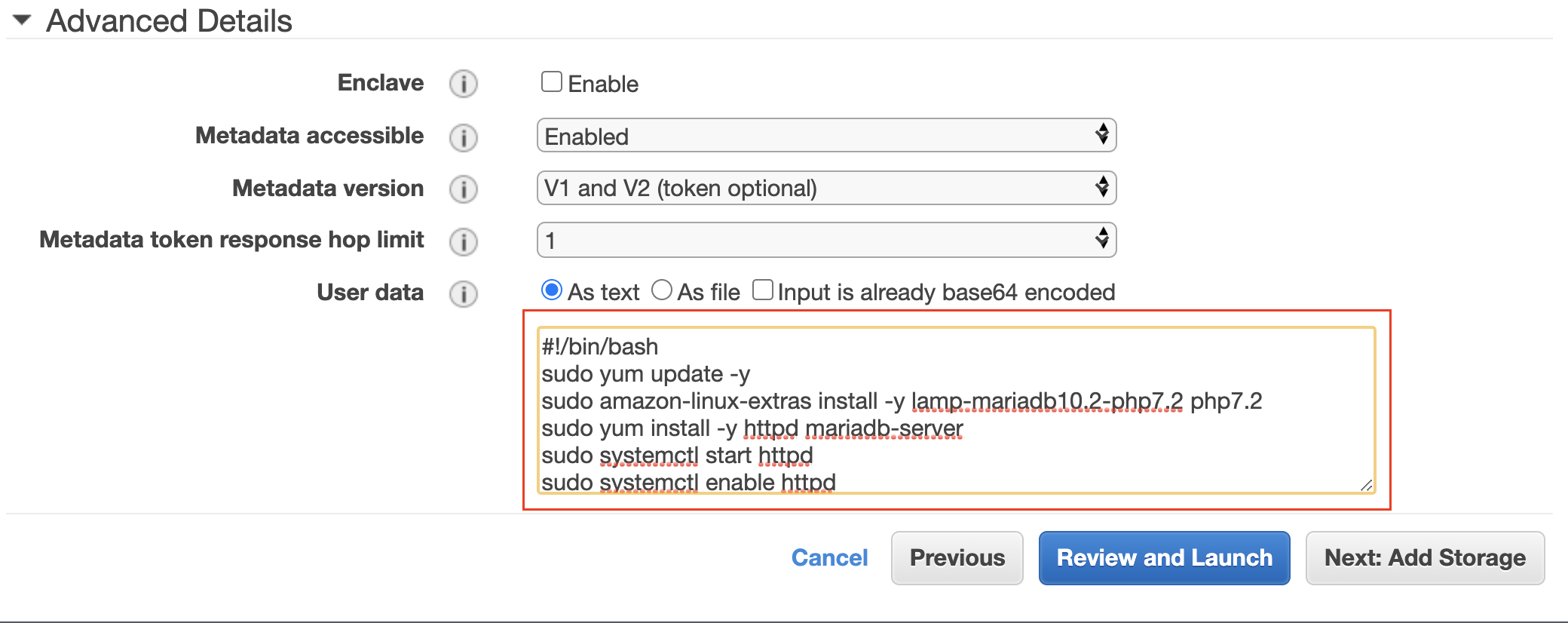Click Review and Launch button
This screenshot has height=623, width=1568.
[1165, 558]
